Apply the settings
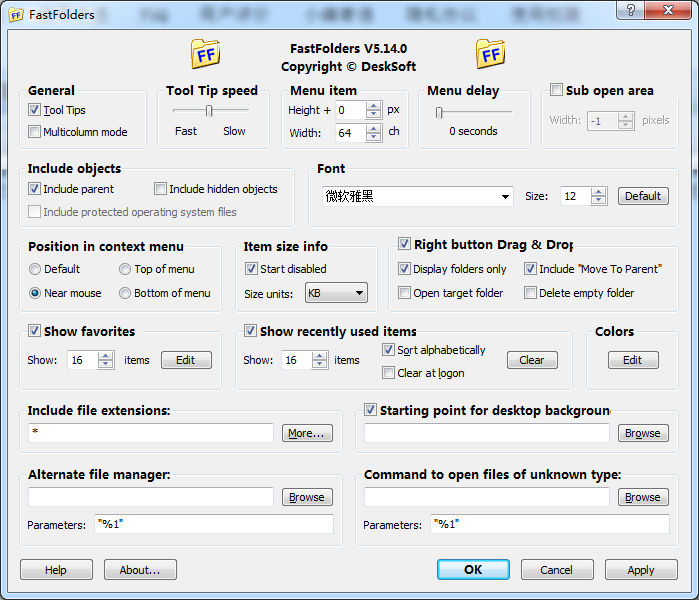The height and width of the screenshot is (600, 699). pyautogui.click(x=641, y=570)
